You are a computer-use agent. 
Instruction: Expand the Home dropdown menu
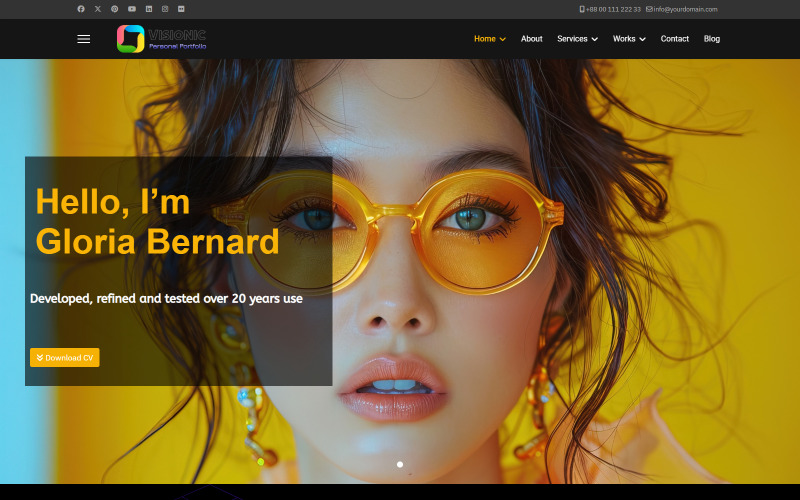(489, 39)
